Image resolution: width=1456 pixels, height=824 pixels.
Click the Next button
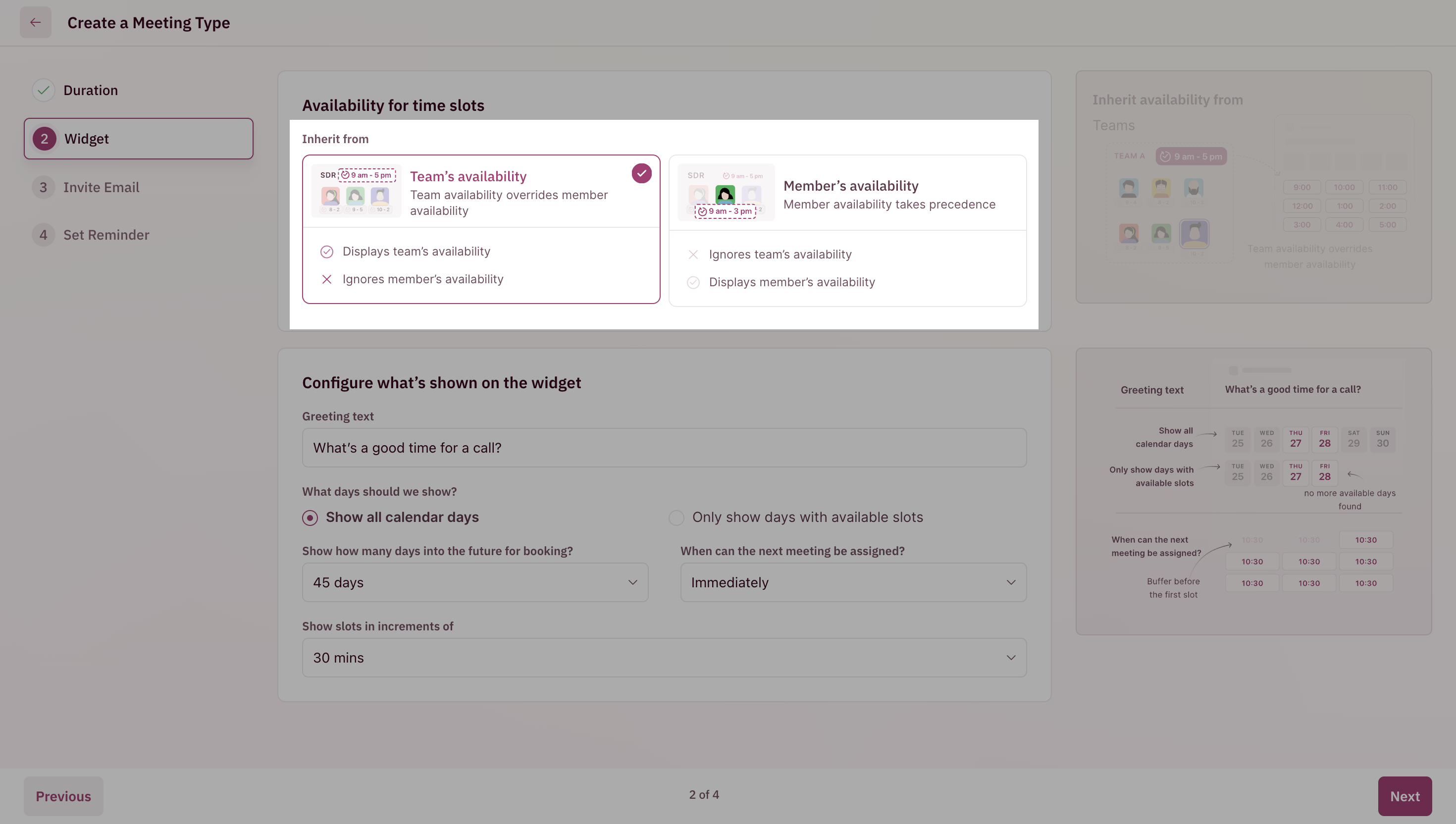click(1404, 796)
